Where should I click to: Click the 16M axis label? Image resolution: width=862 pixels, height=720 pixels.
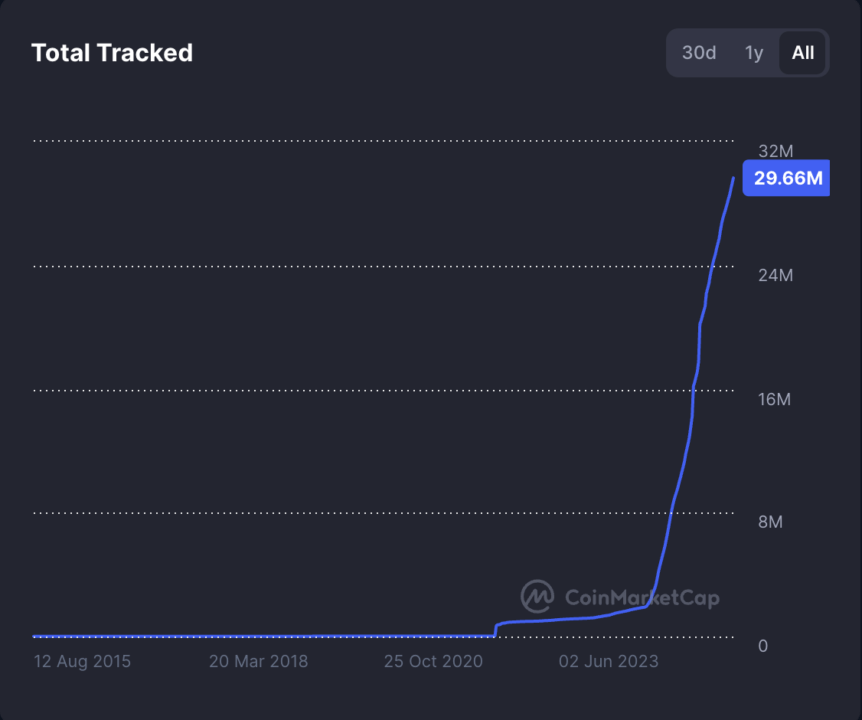(775, 399)
